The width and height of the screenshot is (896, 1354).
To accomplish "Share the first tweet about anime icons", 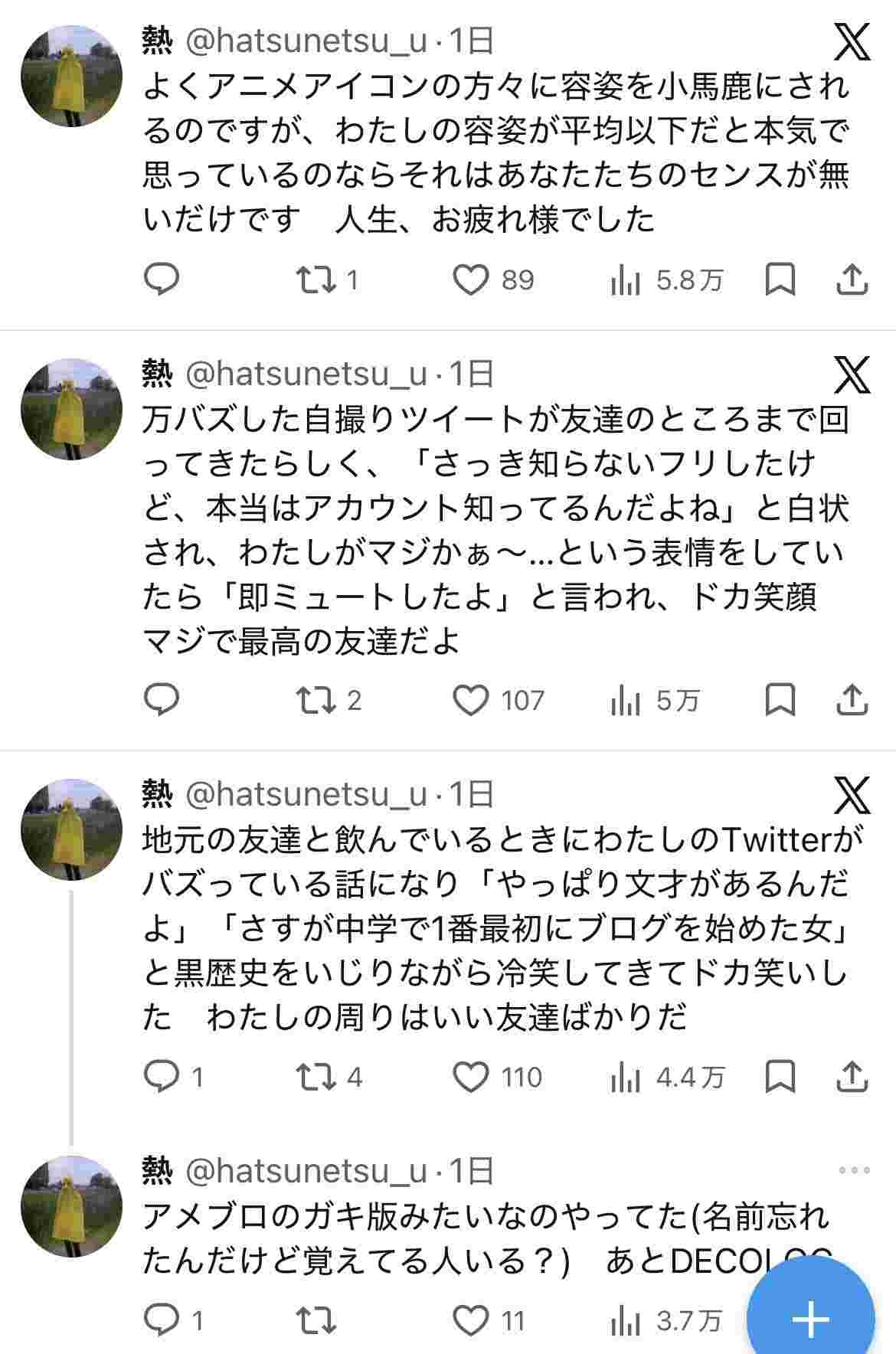I will tap(852, 280).
